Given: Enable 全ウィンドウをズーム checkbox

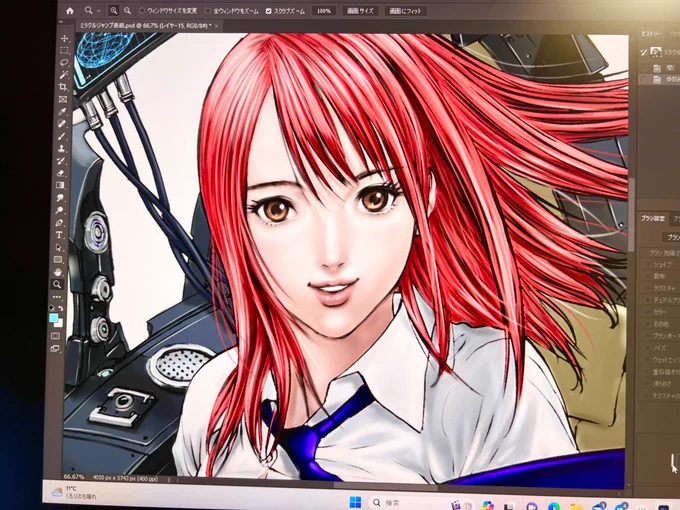Looking at the screenshot, I should point(208,11).
